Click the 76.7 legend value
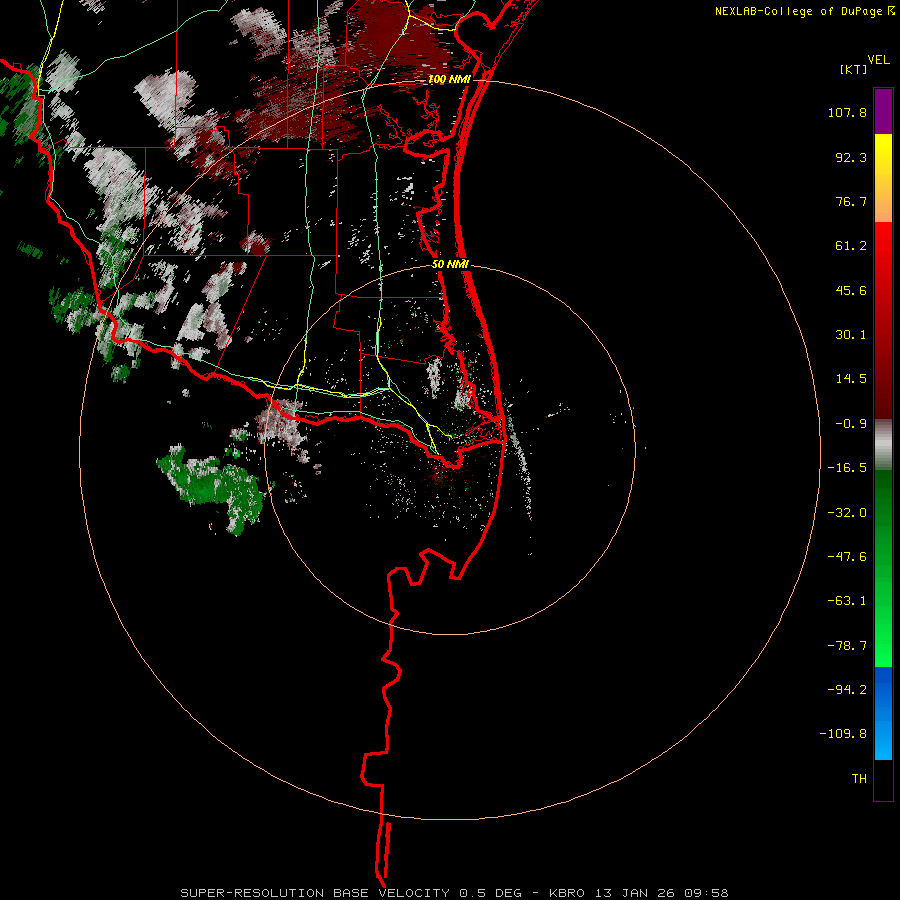This screenshot has height=900, width=900. [x=851, y=201]
